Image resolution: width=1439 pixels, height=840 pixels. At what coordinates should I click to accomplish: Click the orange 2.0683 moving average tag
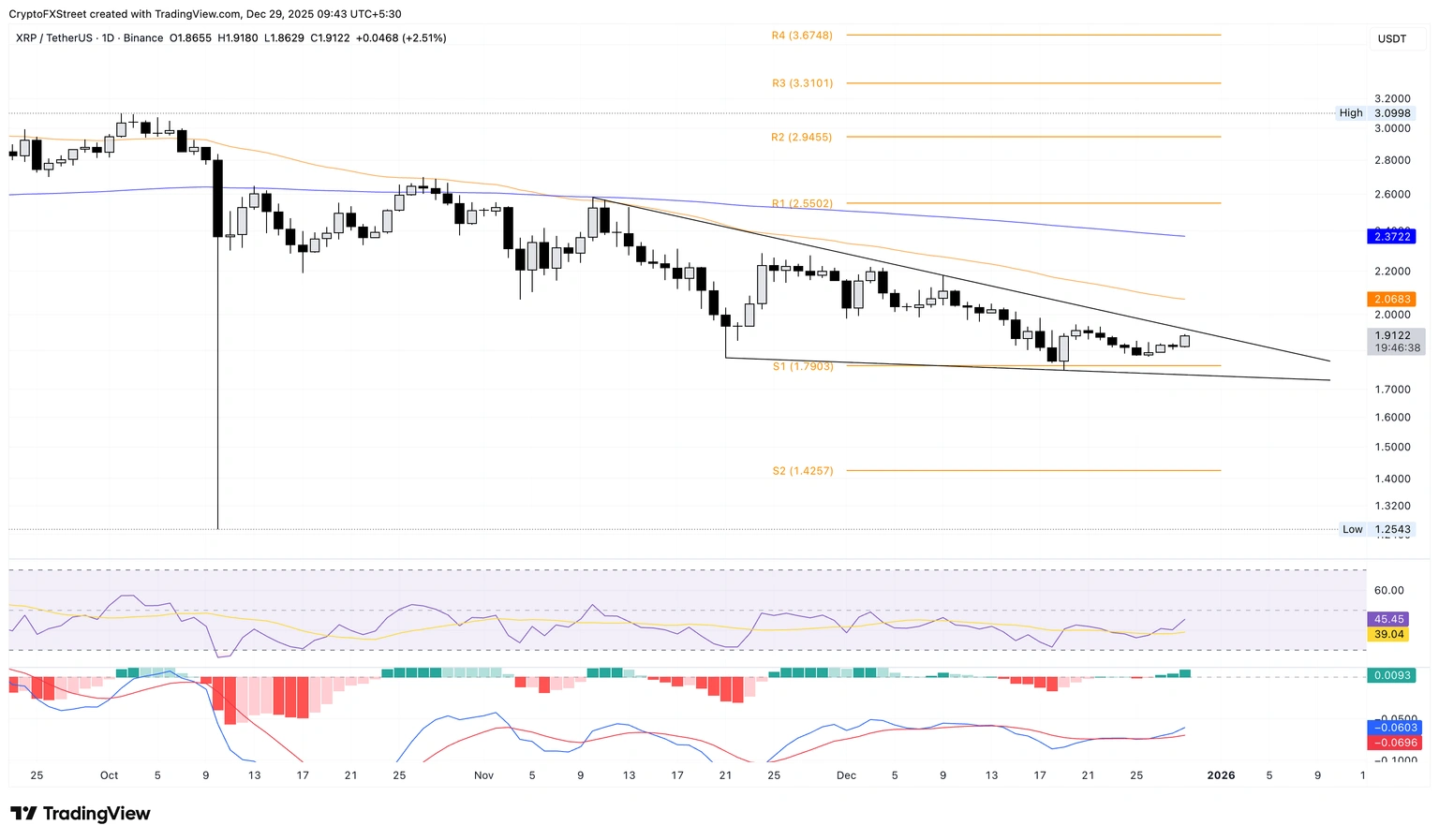pyautogui.click(x=1390, y=300)
